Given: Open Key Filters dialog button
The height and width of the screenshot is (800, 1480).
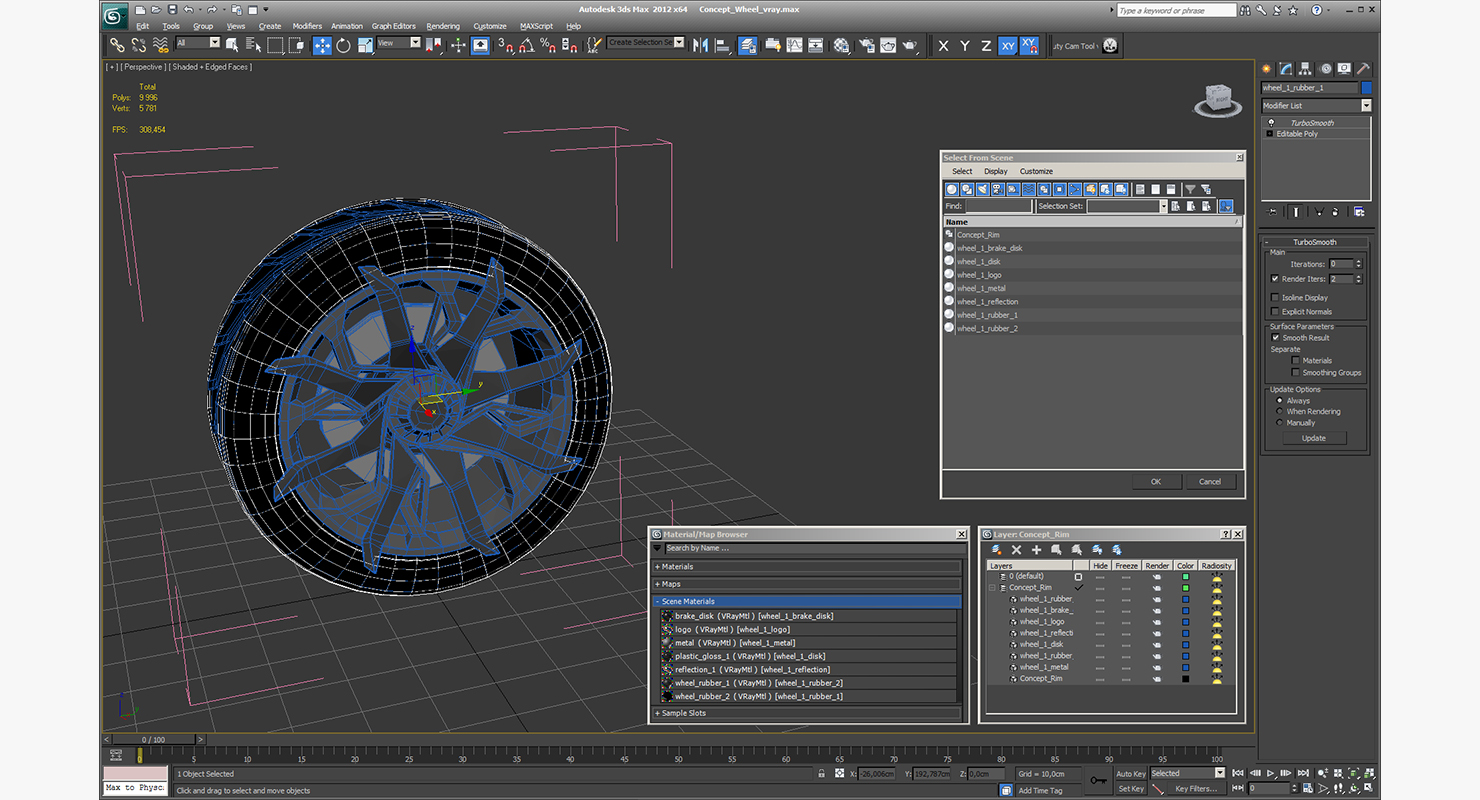Looking at the screenshot, I should 1196,788.
